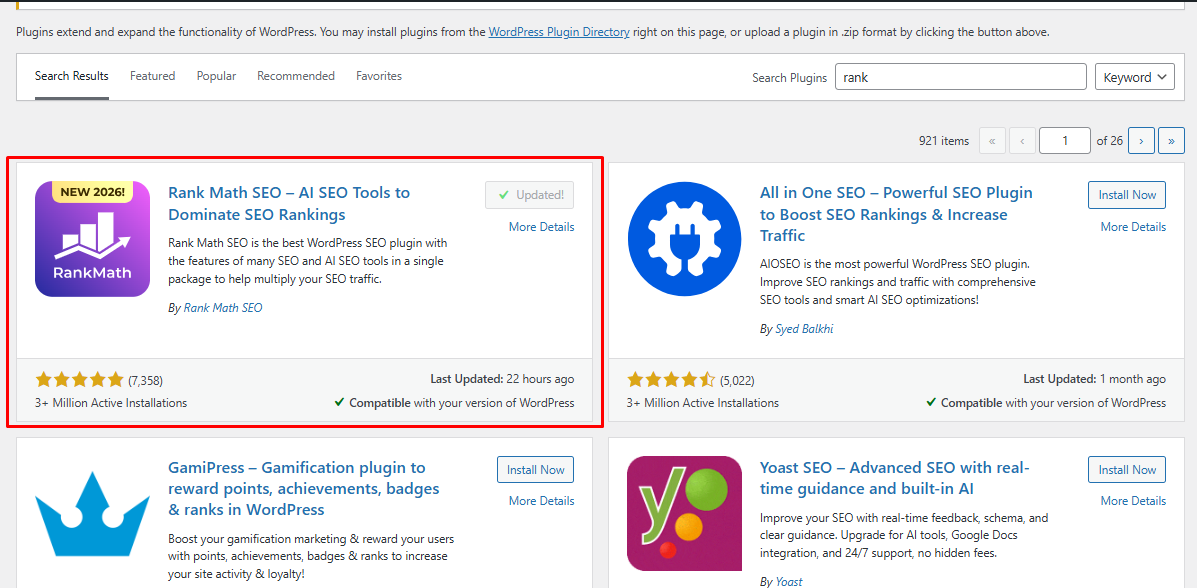
Task: Click the Search Plugins text field
Action: tap(960, 77)
